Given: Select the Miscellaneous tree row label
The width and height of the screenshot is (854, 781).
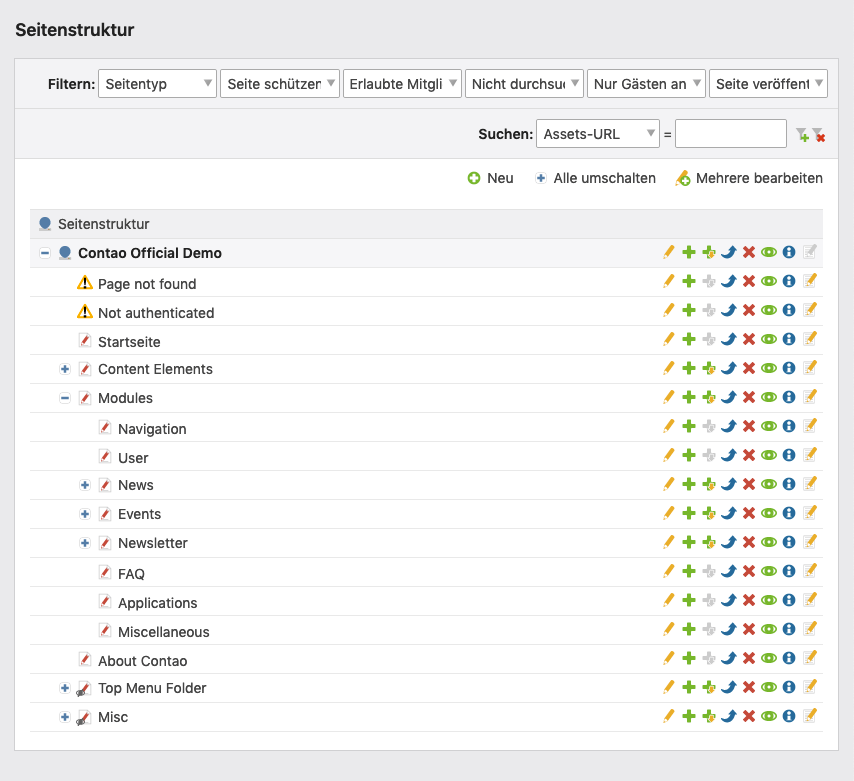Looking at the screenshot, I should click(x=163, y=632).
